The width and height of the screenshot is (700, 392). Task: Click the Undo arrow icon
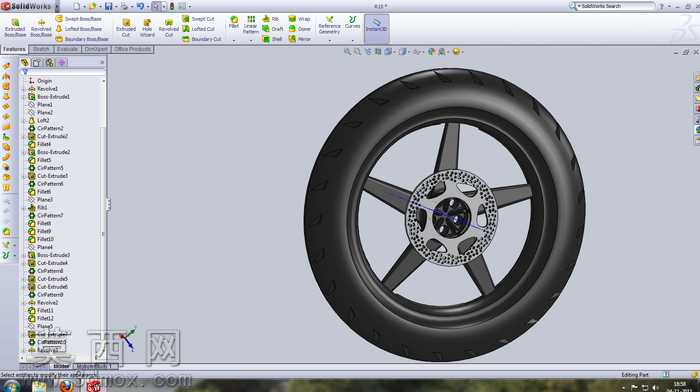[x=140, y=6]
